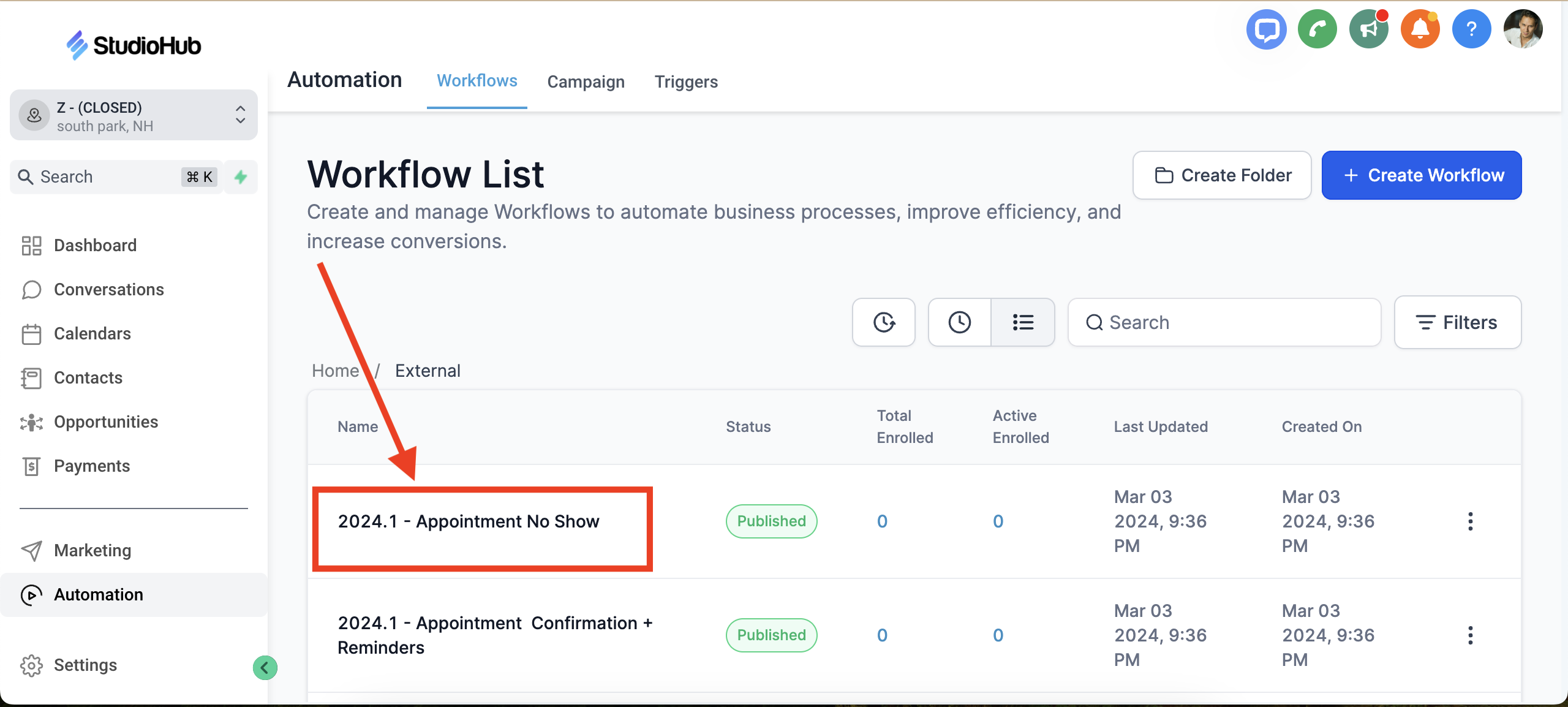Click the workflow Search input field

1225,322
